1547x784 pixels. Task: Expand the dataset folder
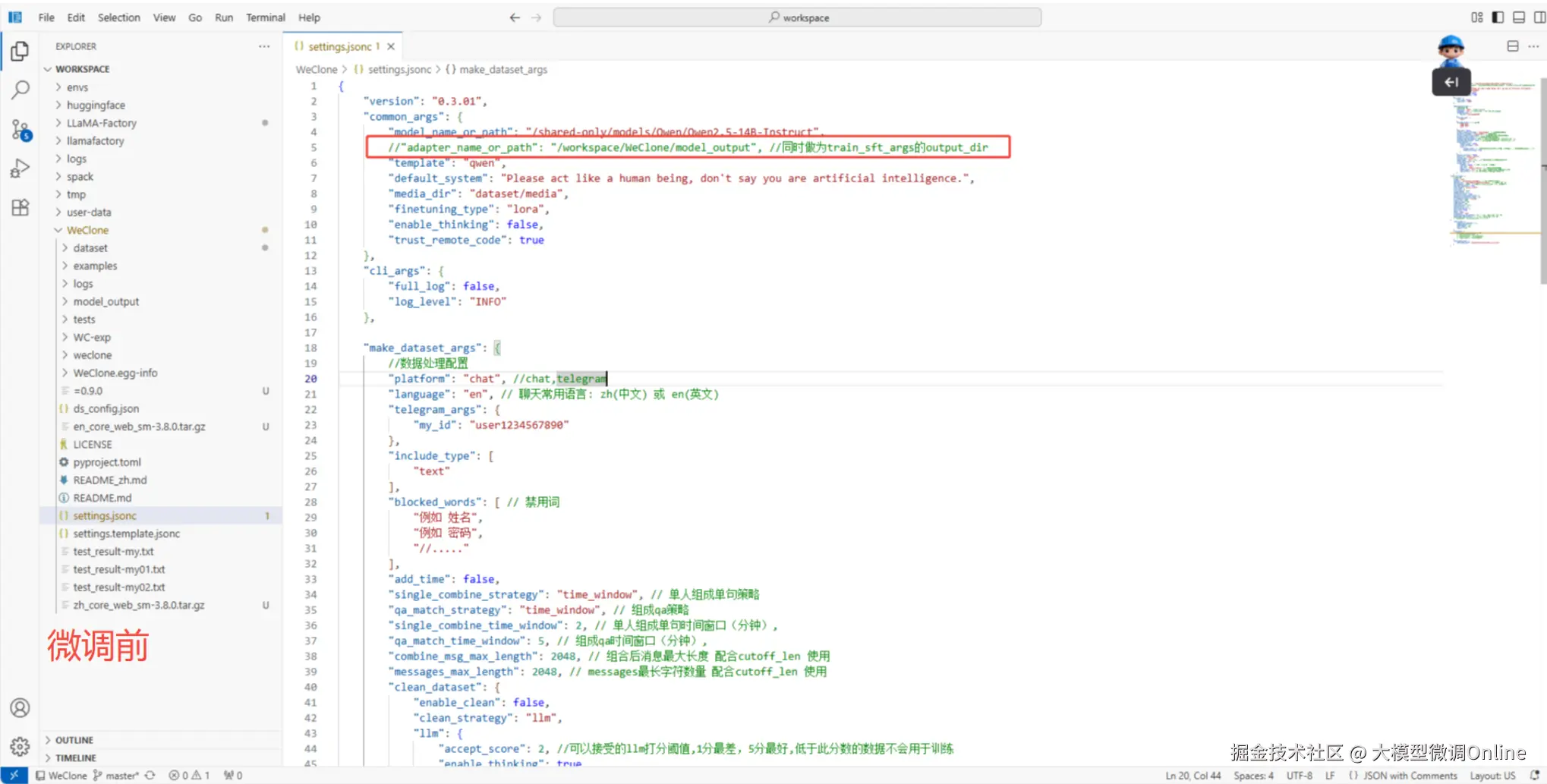(90, 248)
